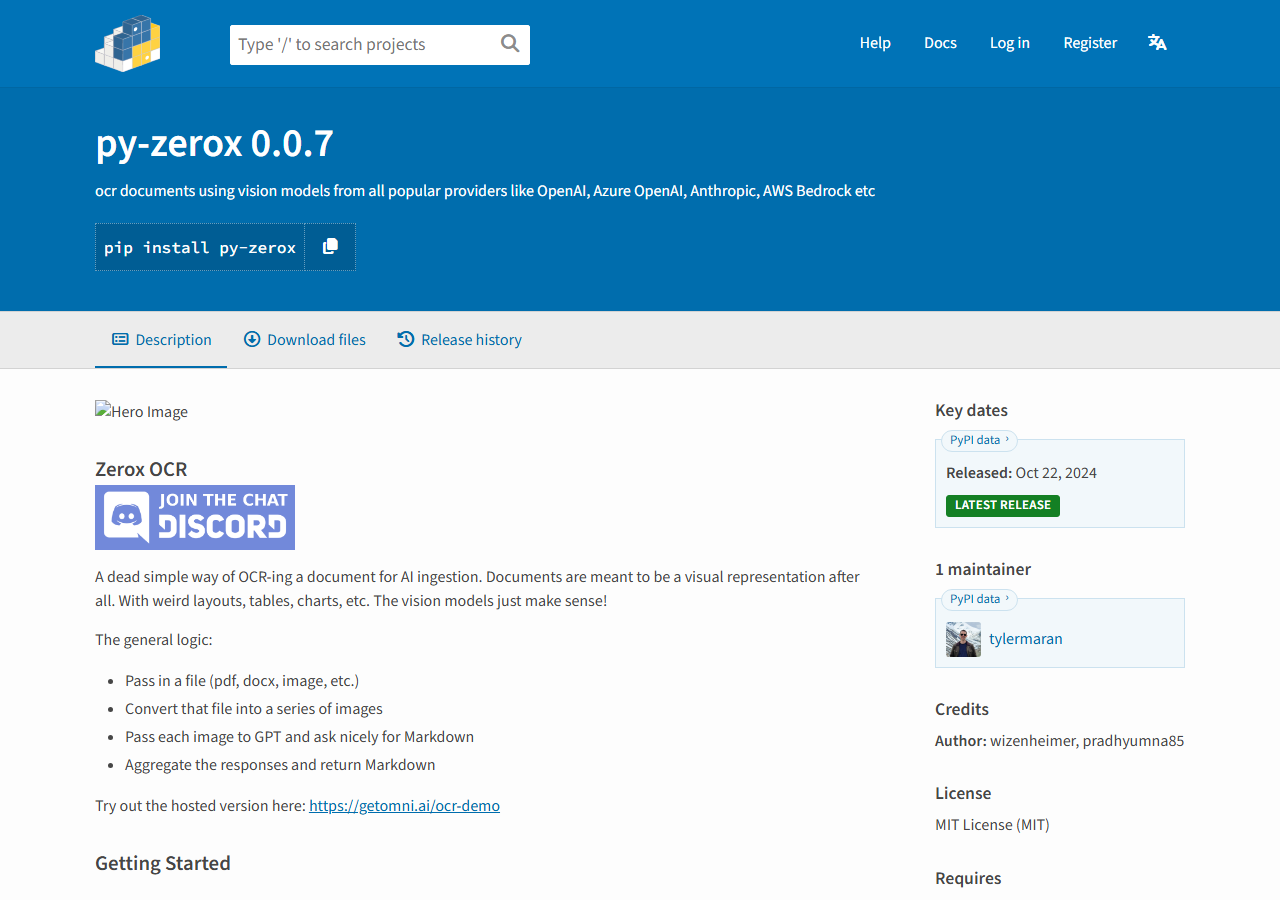Click the LATEST RELEASE badge
This screenshot has width=1280, height=900.
(1003, 505)
